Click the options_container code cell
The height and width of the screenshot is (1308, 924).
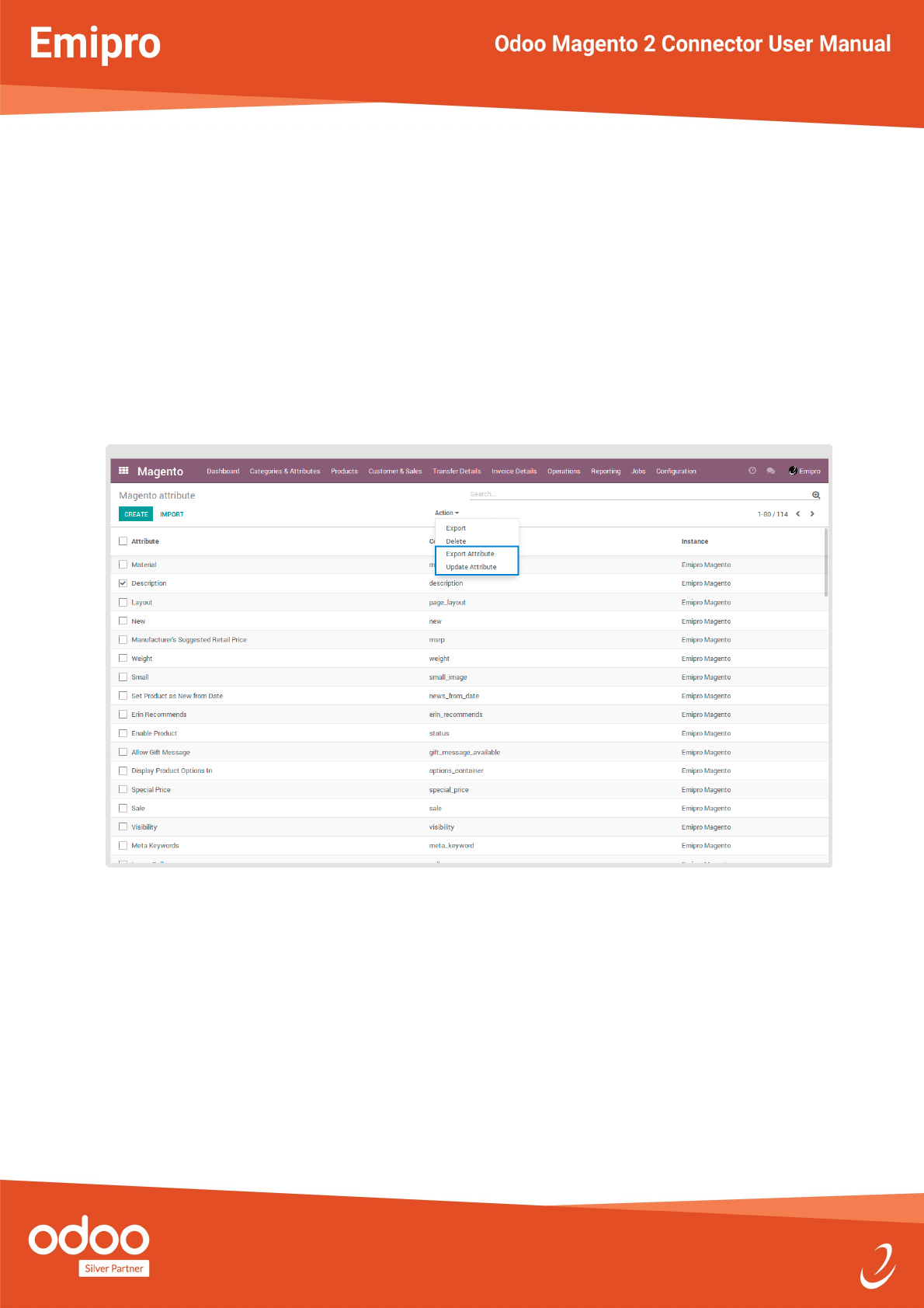pyautogui.click(x=456, y=771)
